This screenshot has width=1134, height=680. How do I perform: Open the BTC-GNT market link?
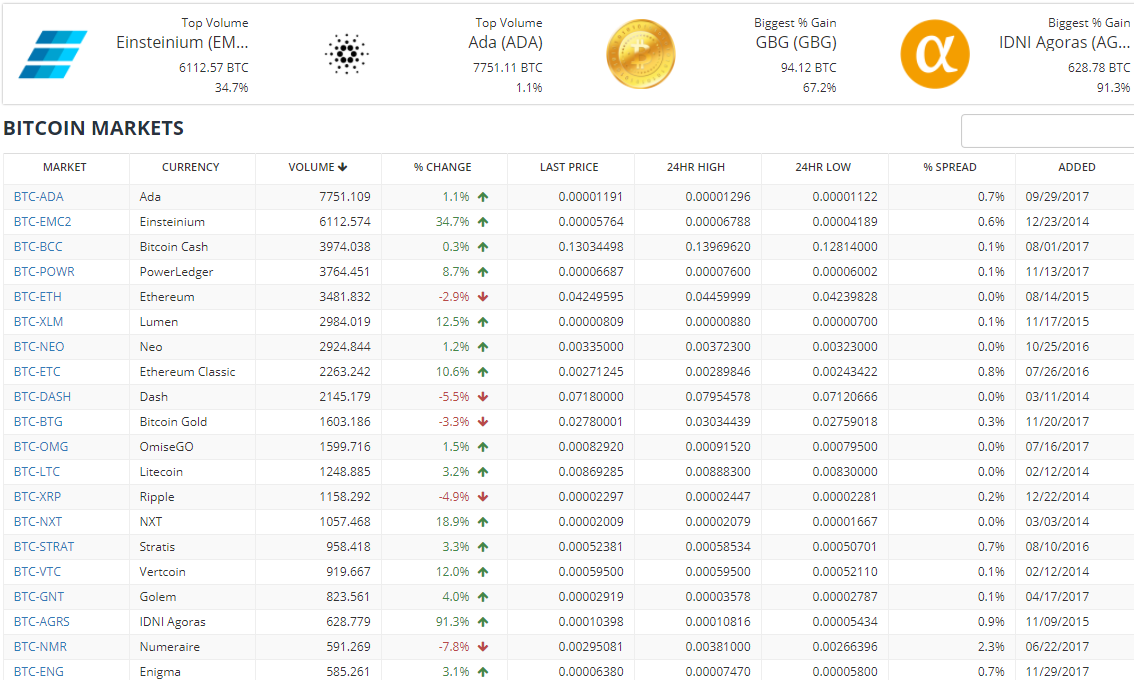click(x=39, y=597)
